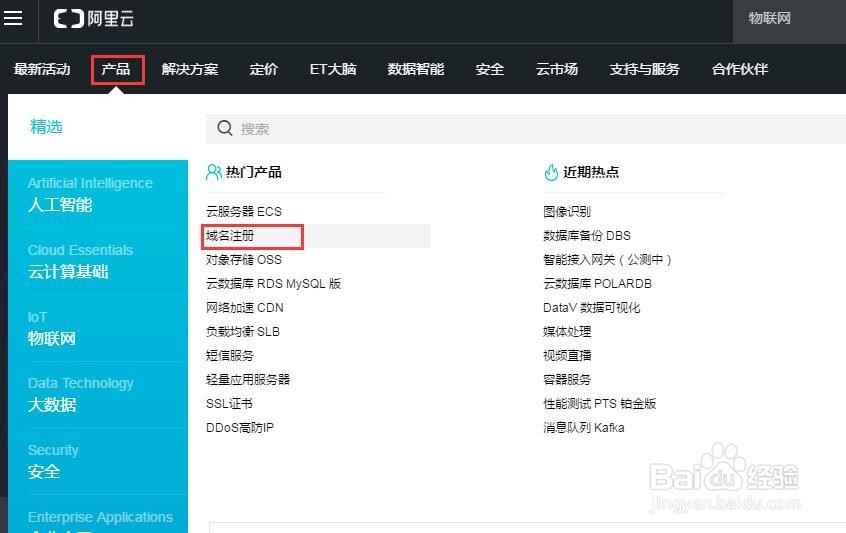Screen dimensions: 846x533
Task: Open 域名注册 link
Action: coord(230,236)
